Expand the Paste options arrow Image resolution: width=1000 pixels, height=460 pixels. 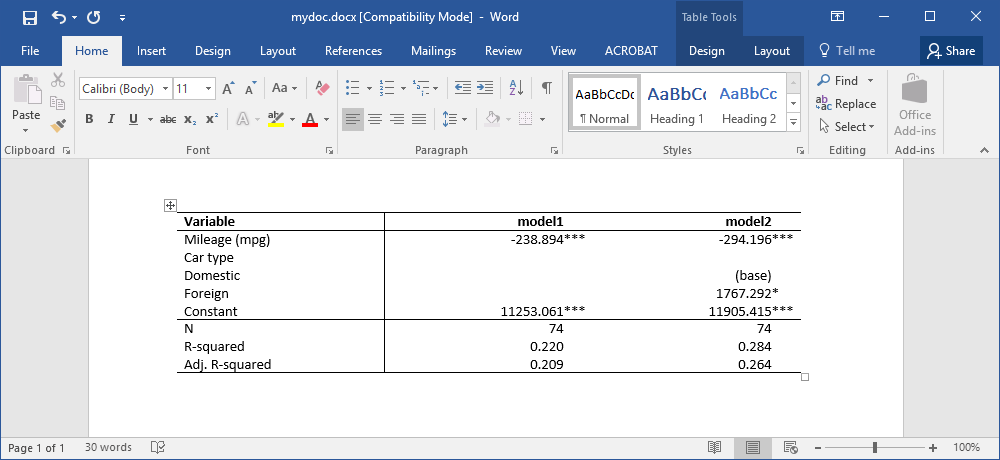[x=26, y=131]
